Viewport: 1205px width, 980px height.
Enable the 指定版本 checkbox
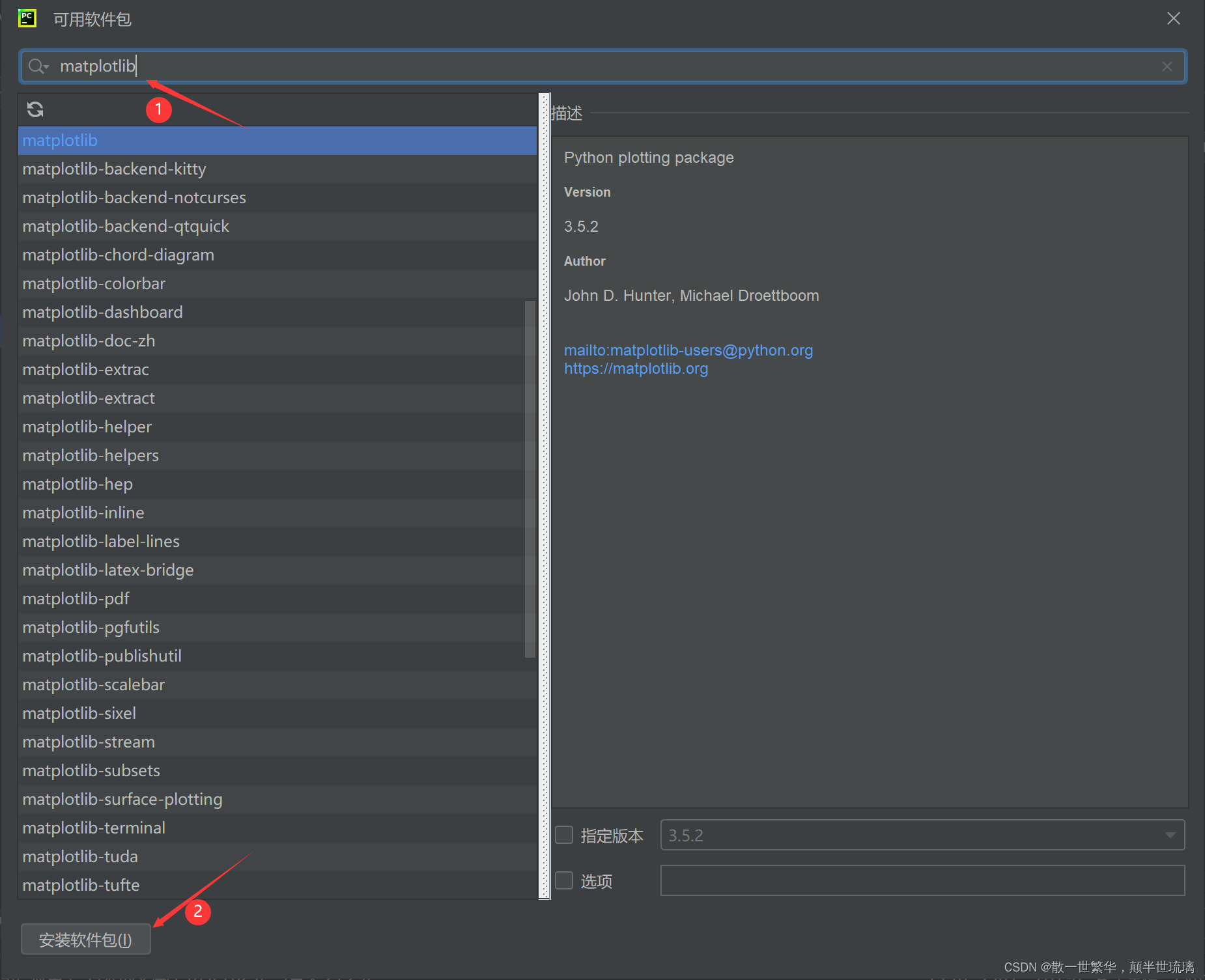(564, 835)
